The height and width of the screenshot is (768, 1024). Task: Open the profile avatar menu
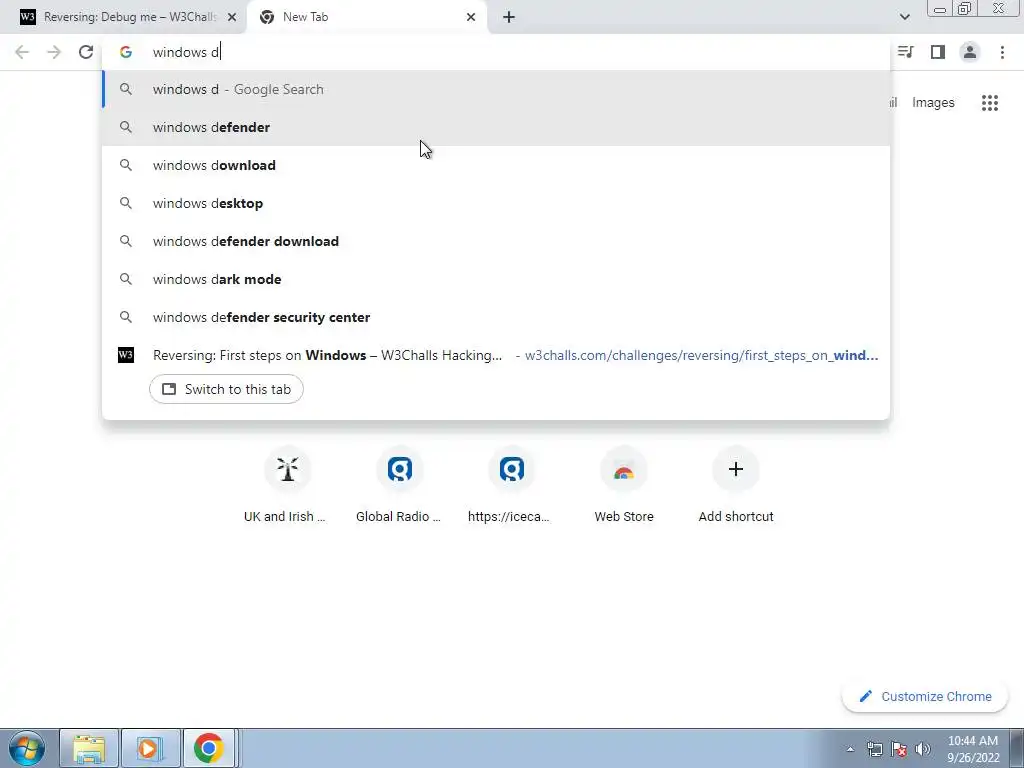(x=970, y=52)
